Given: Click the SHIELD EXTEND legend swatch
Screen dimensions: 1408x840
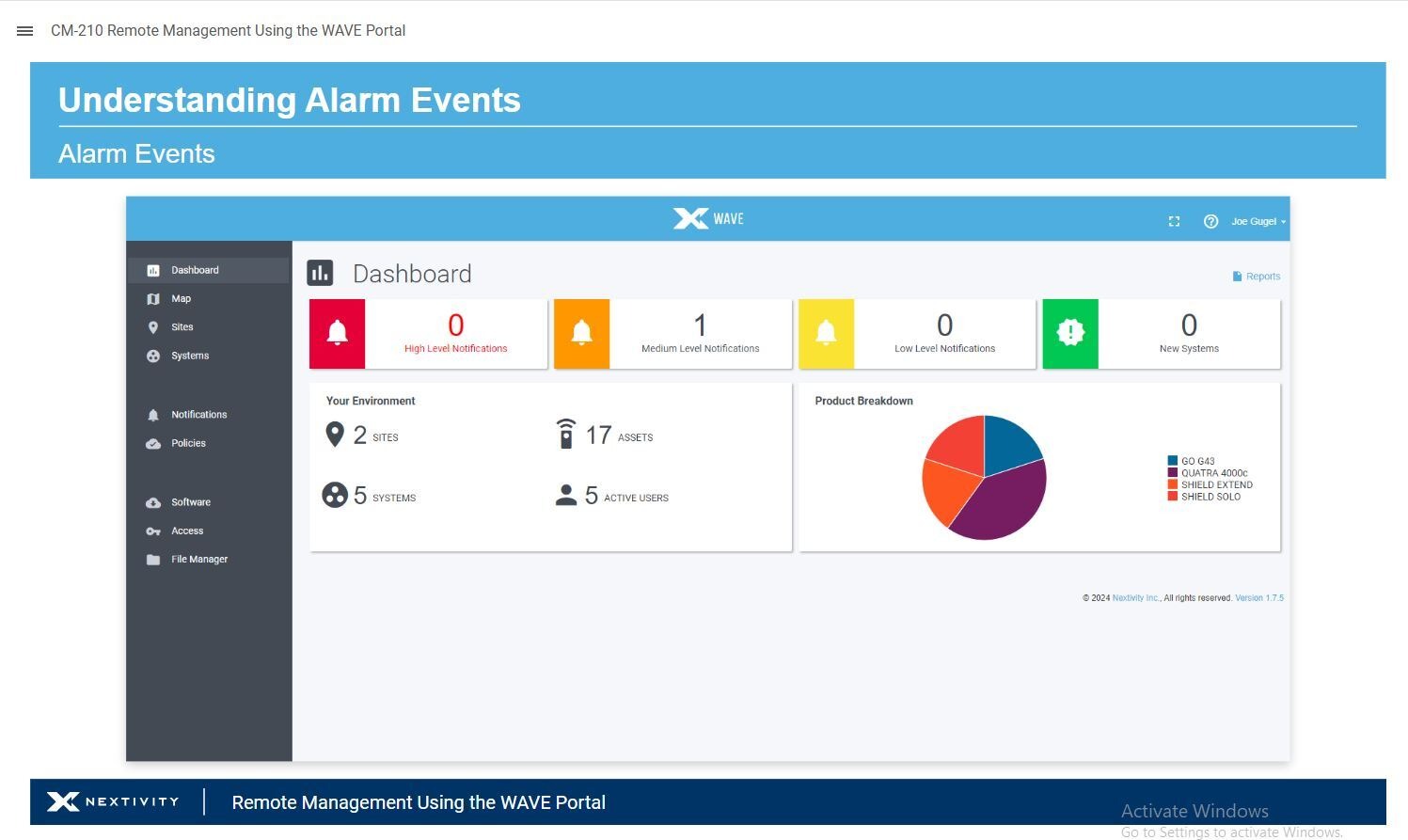Looking at the screenshot, I should click(1173, 485).
